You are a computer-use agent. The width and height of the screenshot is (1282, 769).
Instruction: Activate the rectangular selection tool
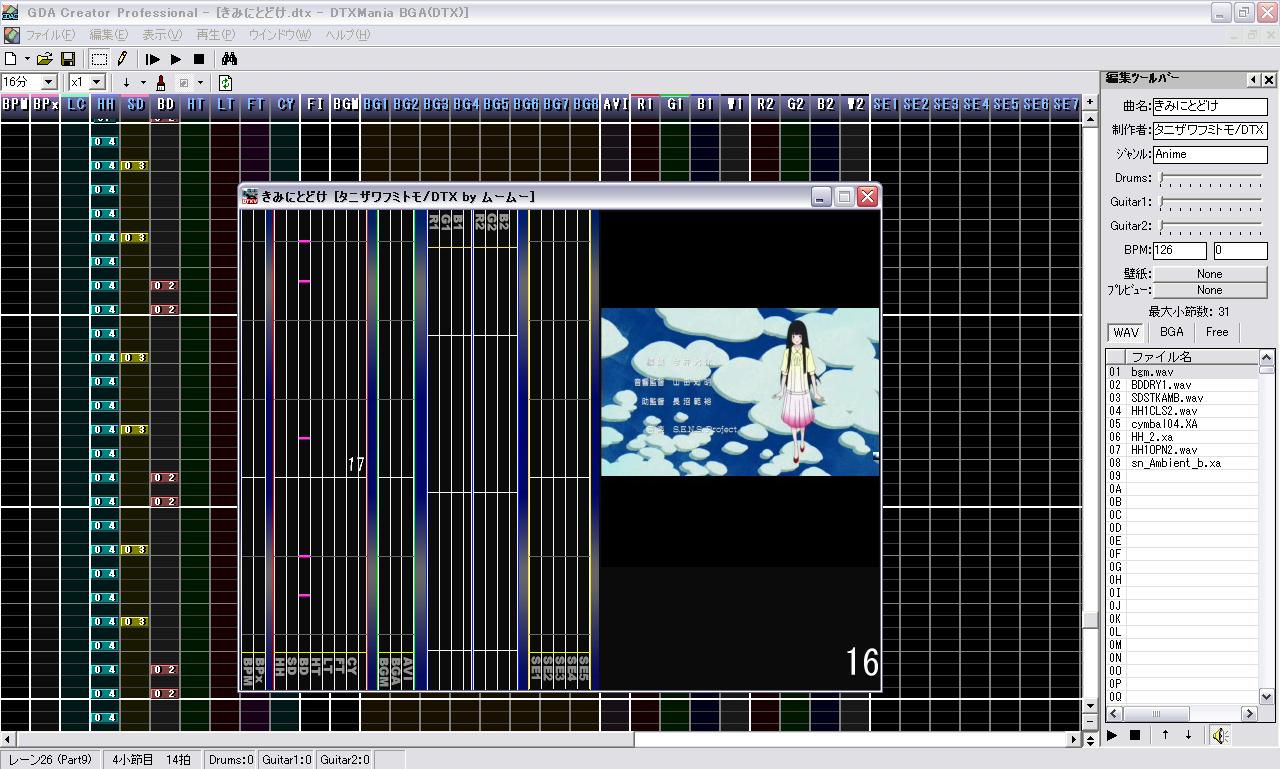point(99,59)
